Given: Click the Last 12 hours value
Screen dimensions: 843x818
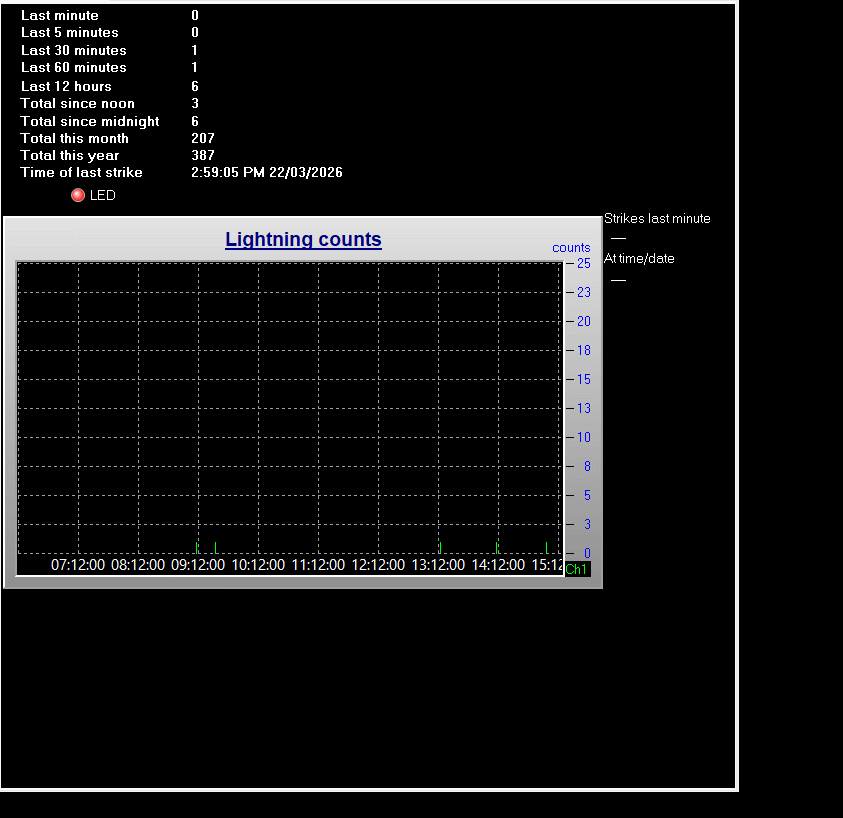Looking at the screenshot, I should (195, 86).
